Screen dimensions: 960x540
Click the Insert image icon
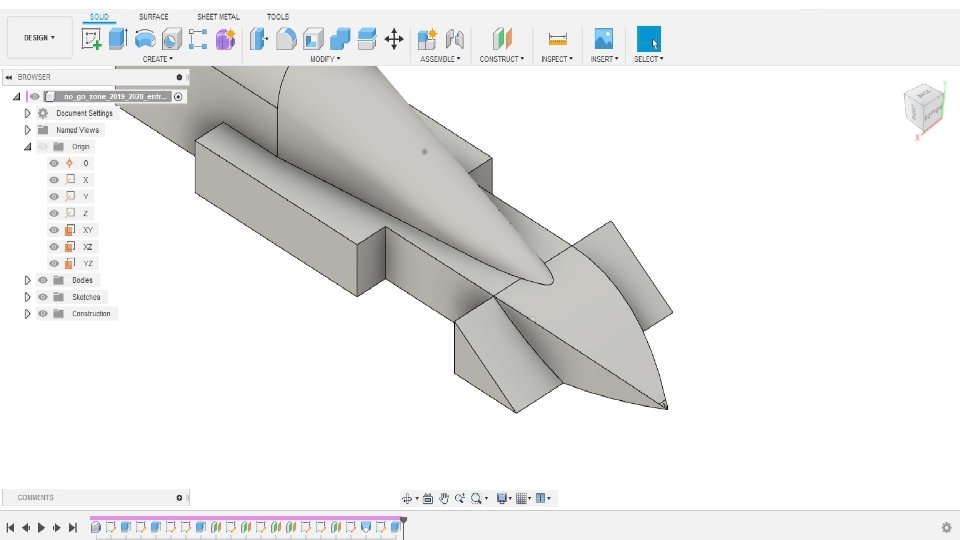[x=604, y=39]
